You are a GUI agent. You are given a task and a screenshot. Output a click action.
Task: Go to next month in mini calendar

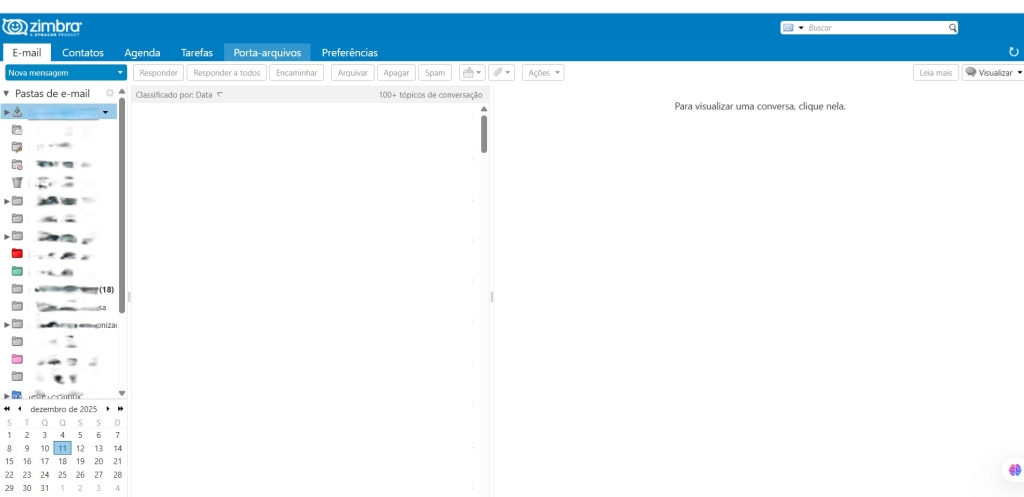[108, 409]
